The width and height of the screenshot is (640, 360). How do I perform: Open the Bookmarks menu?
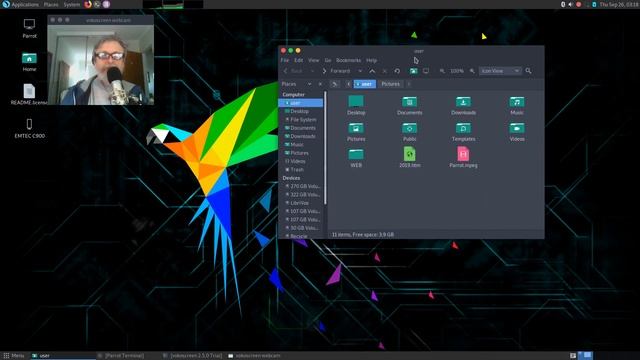(x=348, y=60)
